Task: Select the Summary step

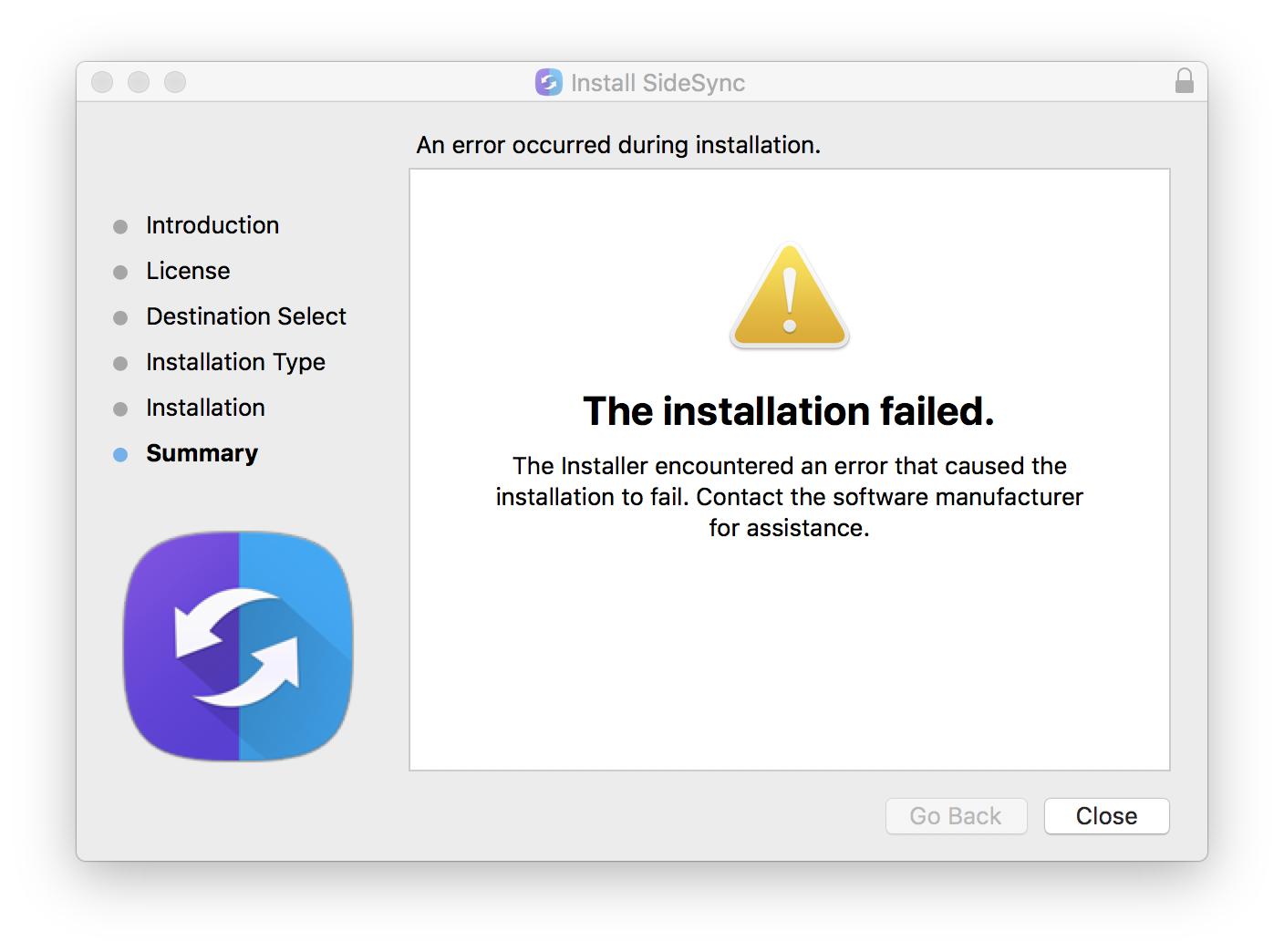Action: pos(202,453)
